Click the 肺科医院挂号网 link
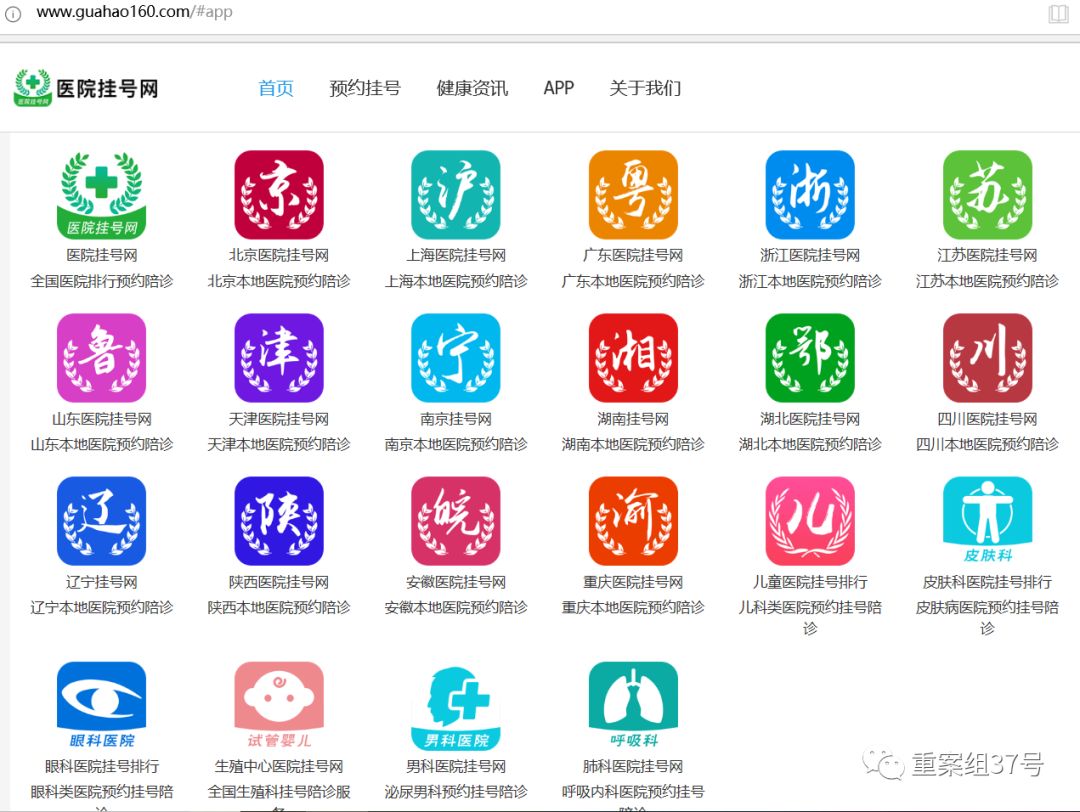 [x=633, y=766]
